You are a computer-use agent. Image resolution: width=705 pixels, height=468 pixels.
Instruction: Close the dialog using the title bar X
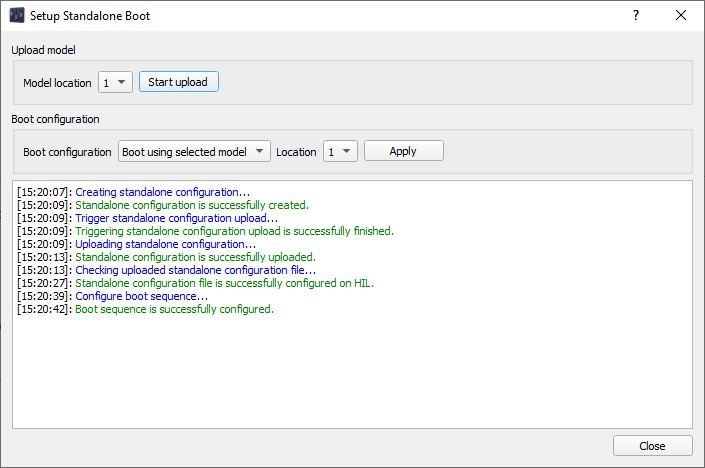point(681,16)
